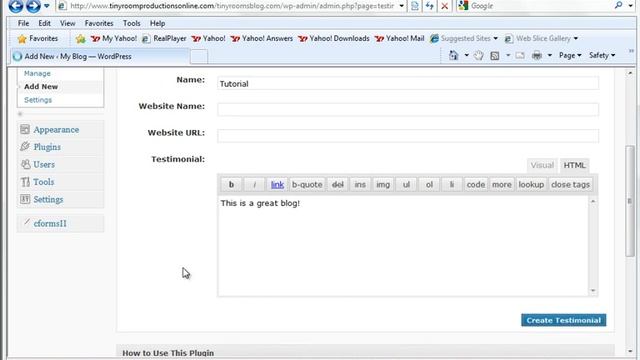Insert a hyperlink with link button
Screen dimensions: 640x360
click(277, 184)
